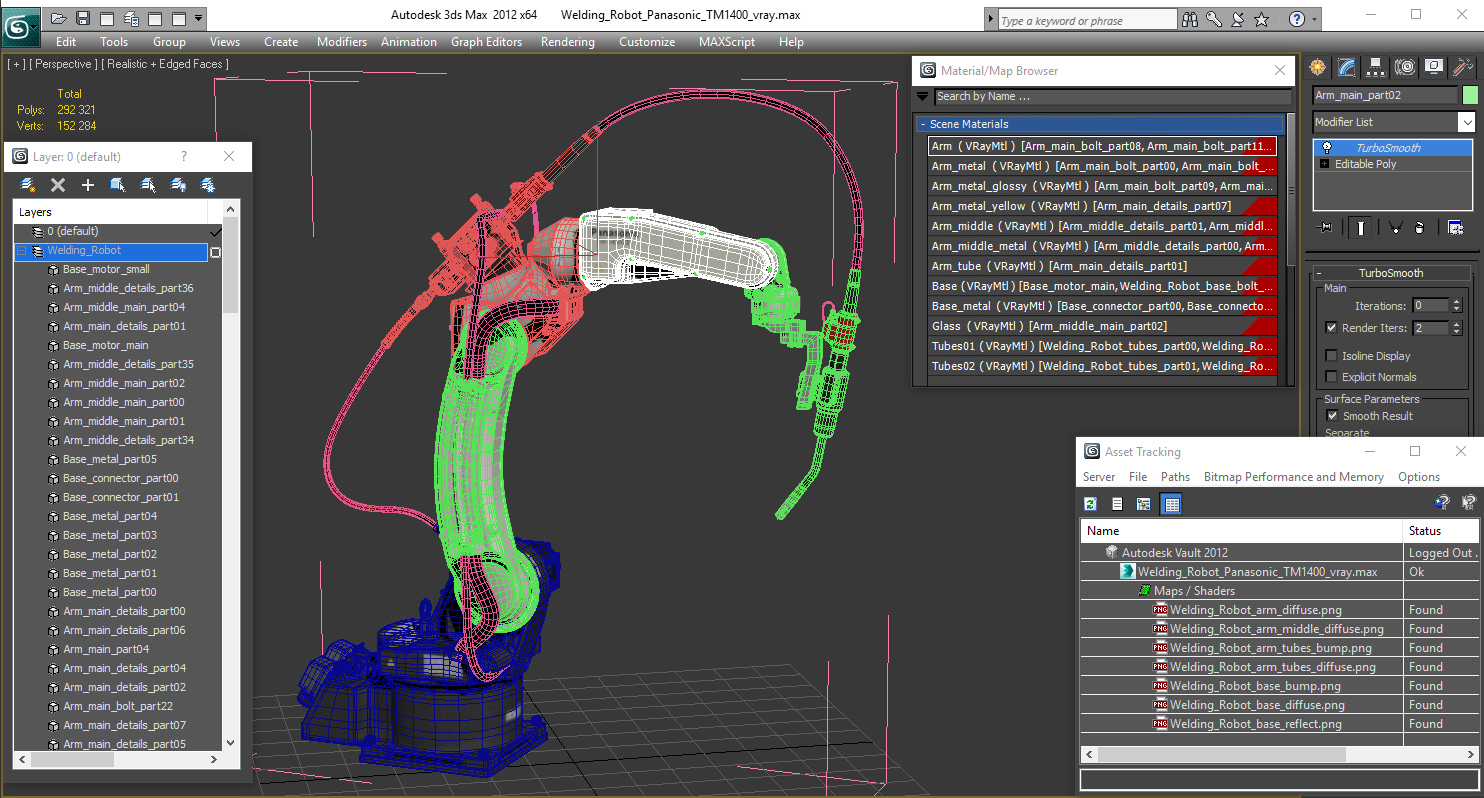Click the [Realistic + Edged Faces] shading label

coord(165,64)
